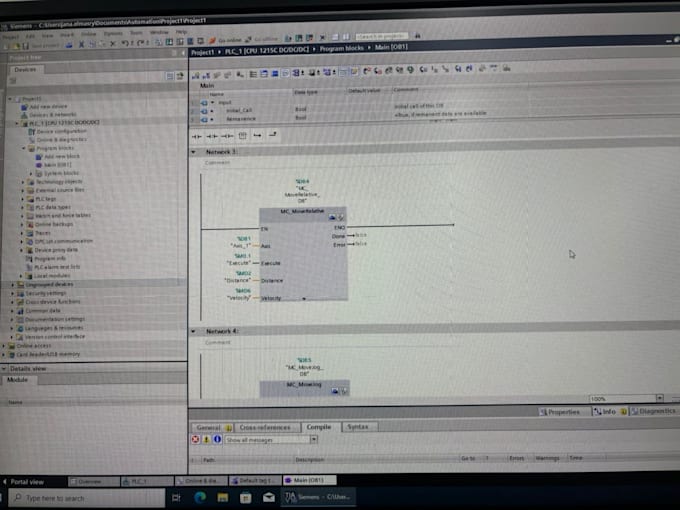The height and width of the screenshot is (510, 680).
Task: Open Microsoft Edge from taskbar
Action: click(x=200, y=497)
